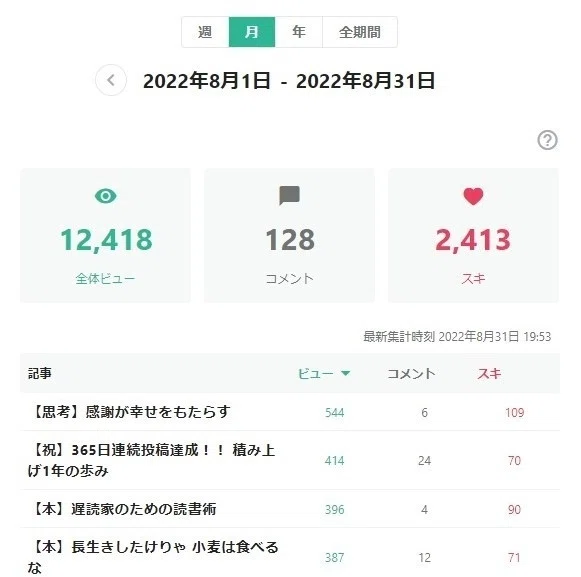
Task: Sort table by スキ column header
Action: pyautogui.click(x=489, y=374)
